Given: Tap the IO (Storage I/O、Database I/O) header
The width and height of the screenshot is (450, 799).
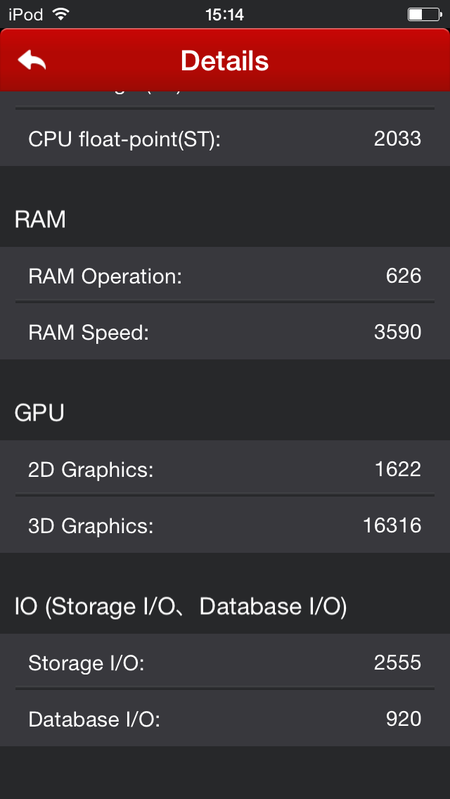Looking at the screenshot, I should (180, 607).
